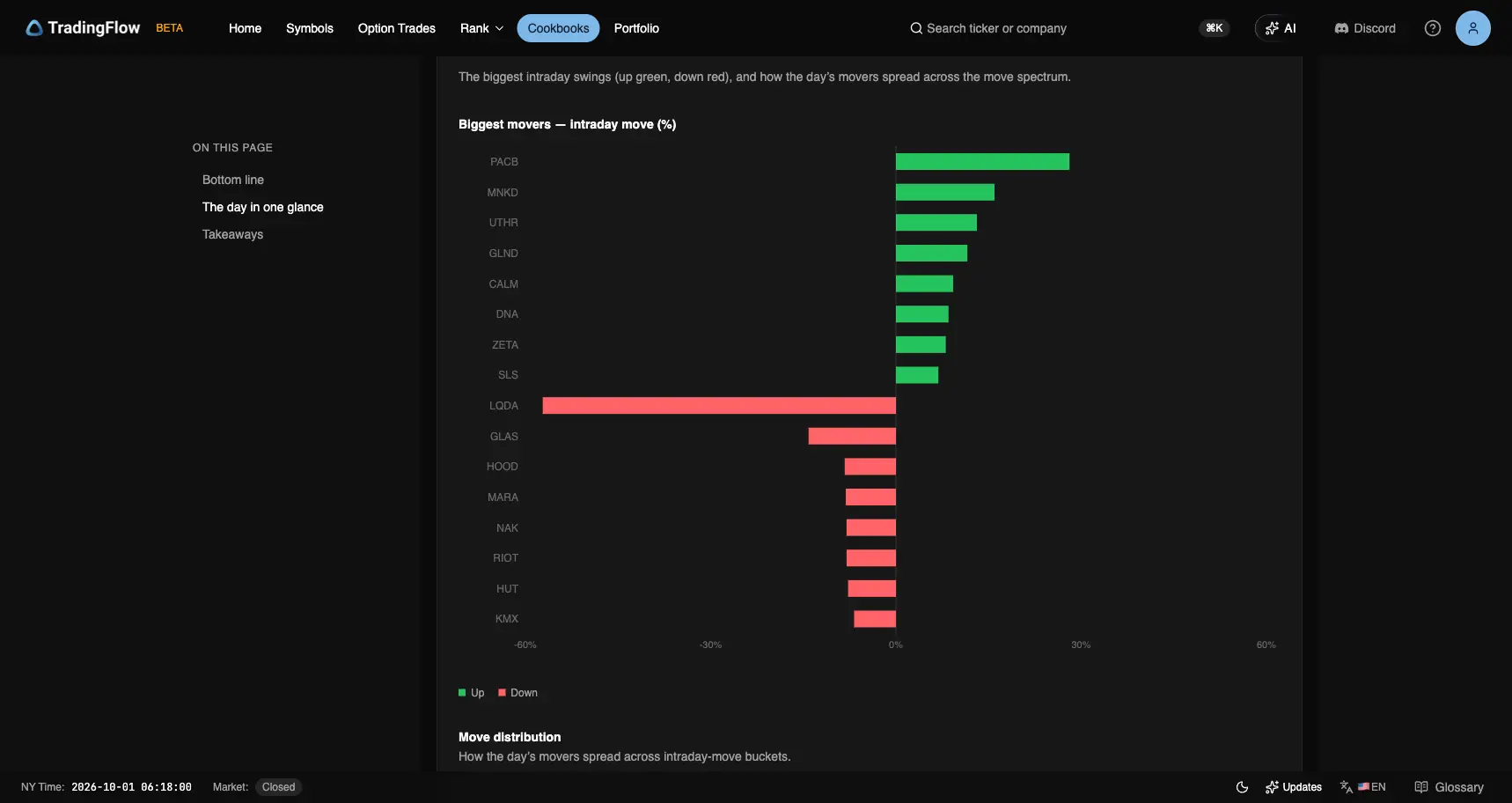Click the NY Time value
Screen dimensions: 1512x803
click(x=131, y=787)
